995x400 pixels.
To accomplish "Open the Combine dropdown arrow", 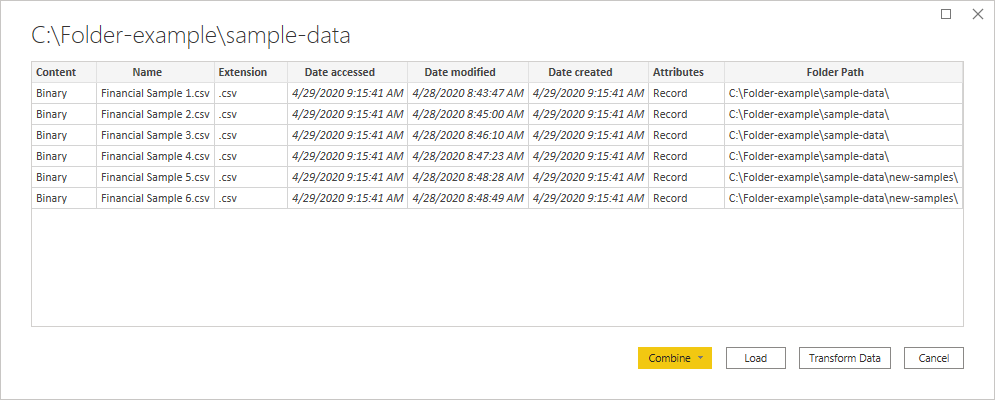I will coord(701,358).
